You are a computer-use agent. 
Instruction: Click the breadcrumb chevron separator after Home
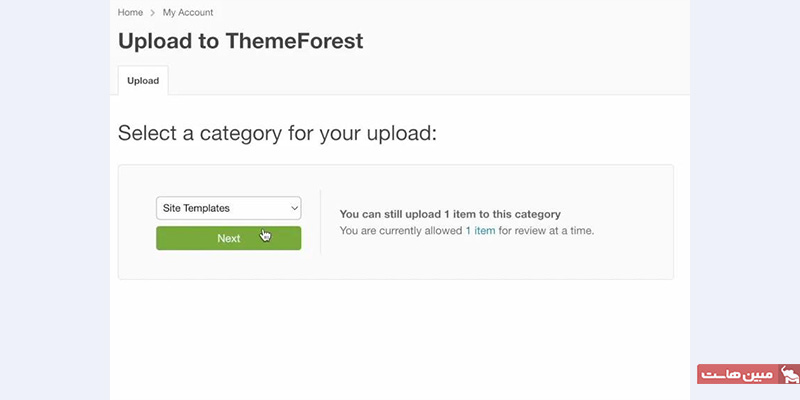[153, 13]
